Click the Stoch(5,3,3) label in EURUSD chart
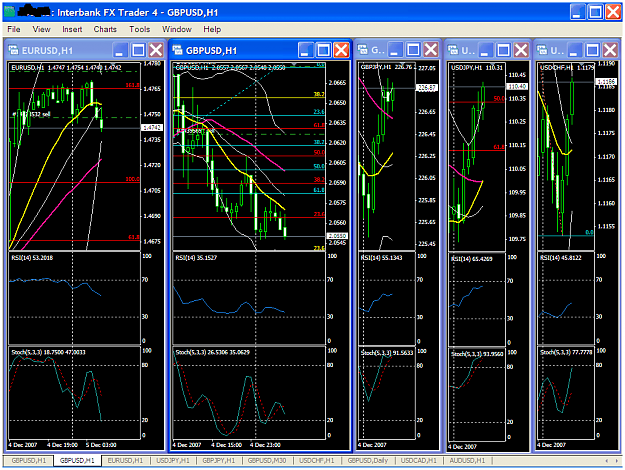 point(48,352)
